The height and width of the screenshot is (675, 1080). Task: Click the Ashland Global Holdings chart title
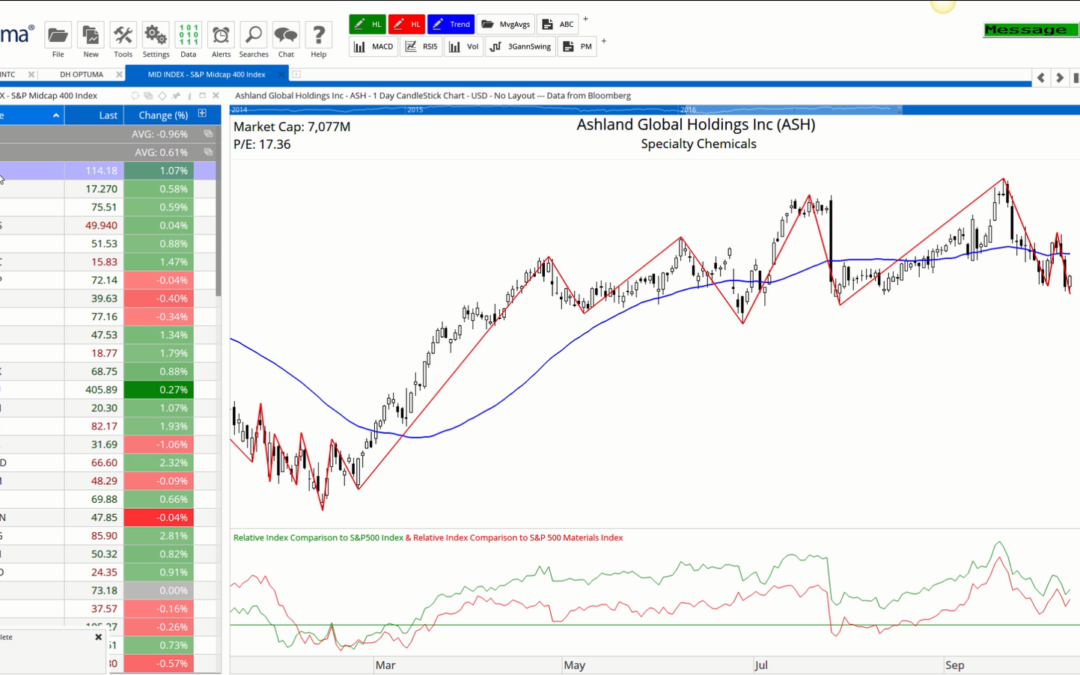point(696,125)
